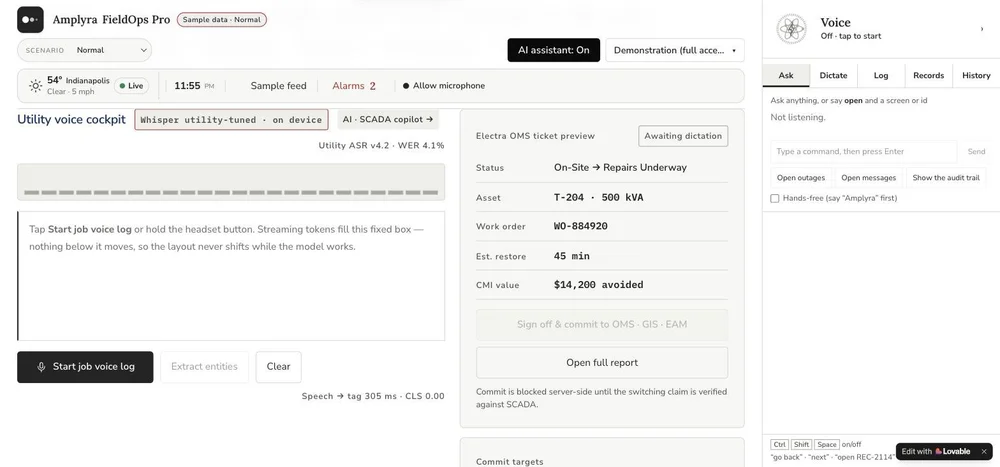
Task: Click CMI value $14,200 avoided
Action: (598, 285)
